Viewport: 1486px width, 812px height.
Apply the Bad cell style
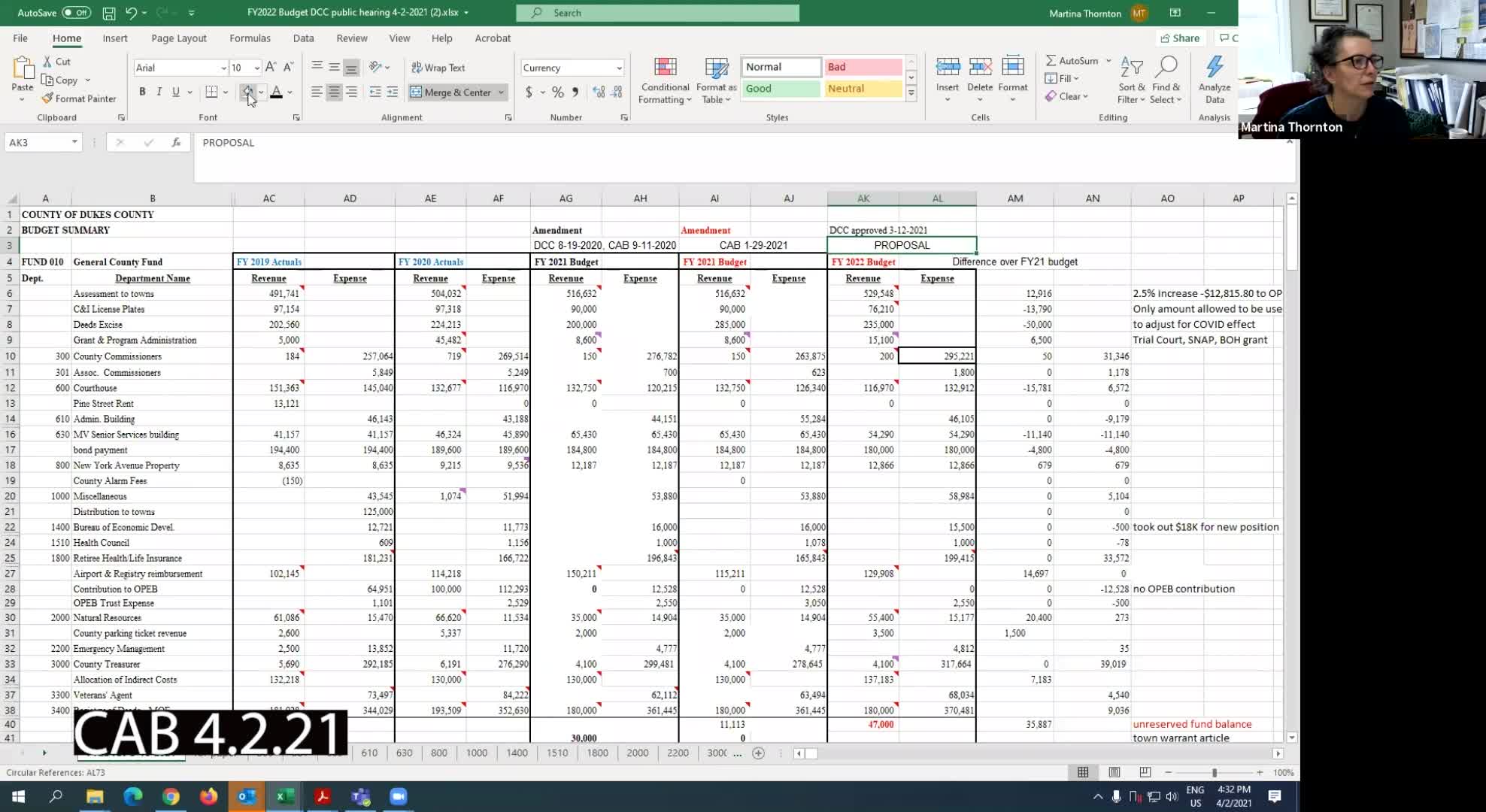[863, 67]
